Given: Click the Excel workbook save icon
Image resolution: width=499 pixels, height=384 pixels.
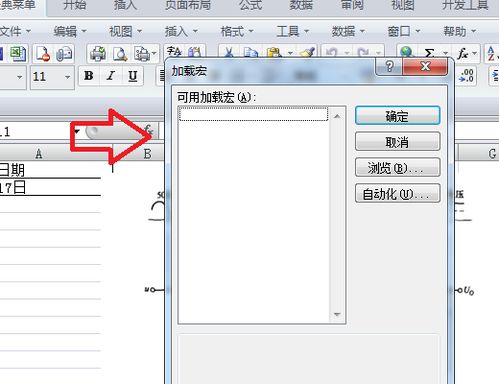Looking at the screenshot, I should (18, 54).
